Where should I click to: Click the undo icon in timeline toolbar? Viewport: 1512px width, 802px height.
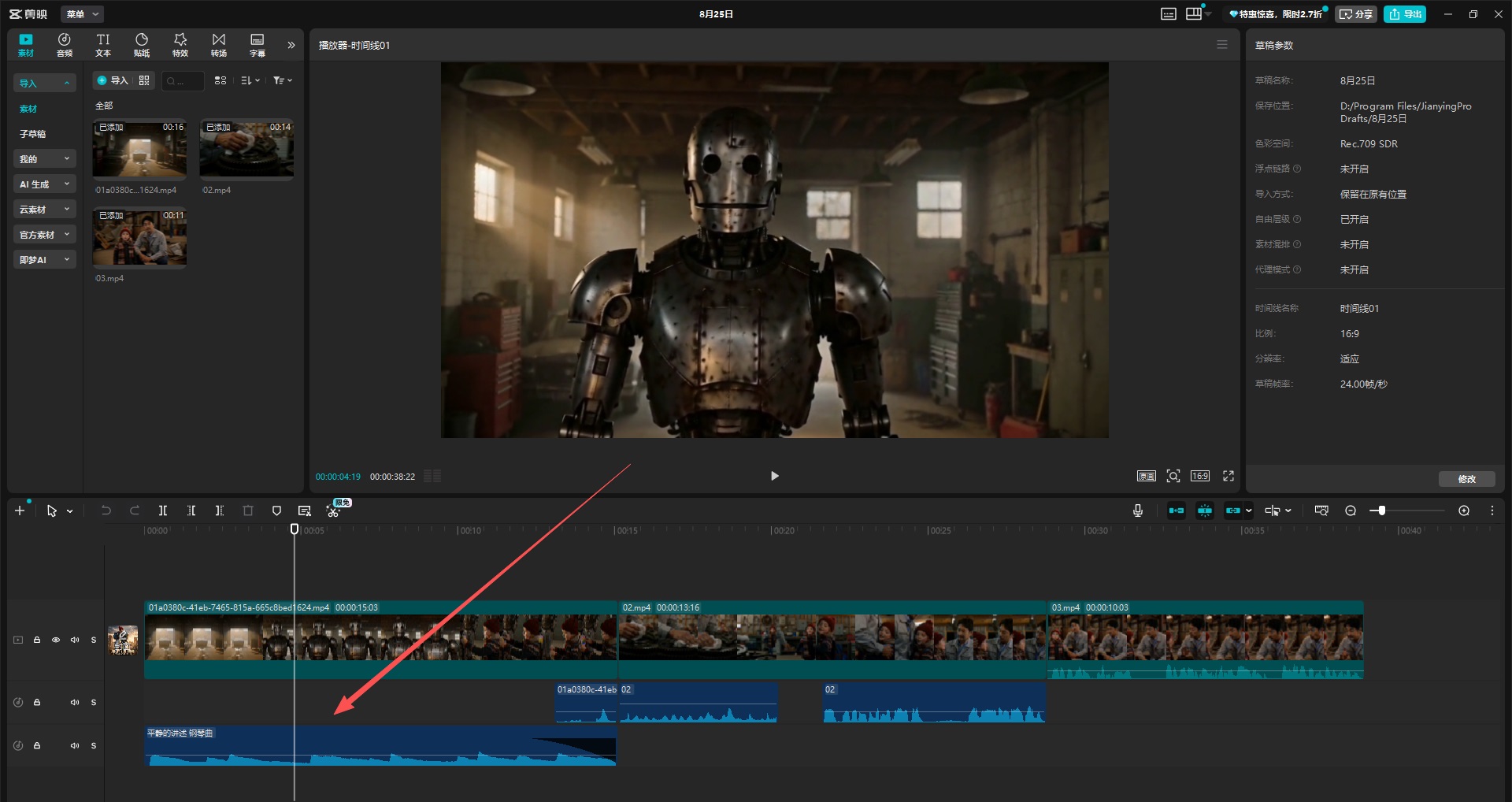tap(106, 511)
